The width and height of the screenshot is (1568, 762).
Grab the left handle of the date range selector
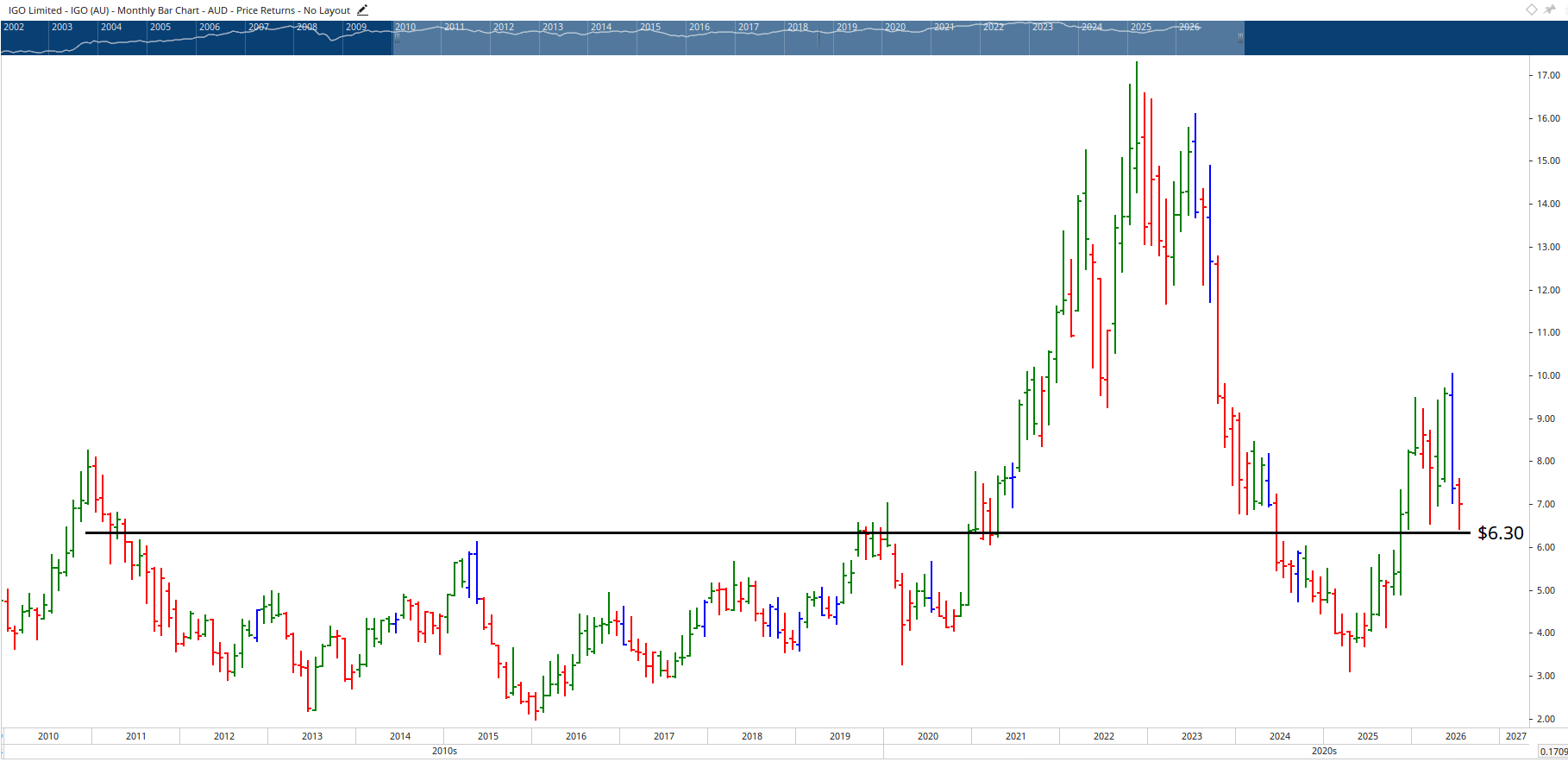click(x=397, y=38)
